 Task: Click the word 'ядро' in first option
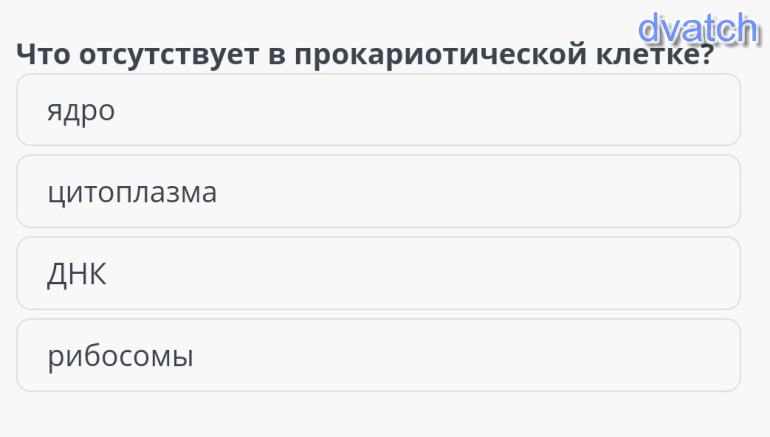pos(81,111)
